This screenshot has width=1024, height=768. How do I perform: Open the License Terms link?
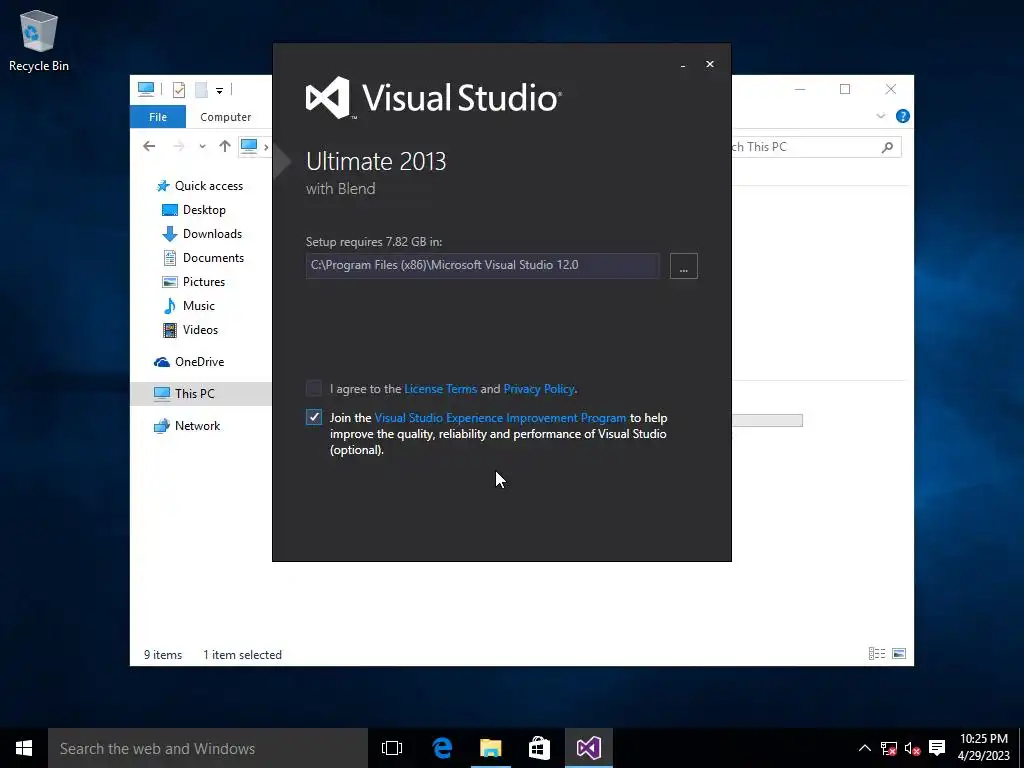click(441, 389)
